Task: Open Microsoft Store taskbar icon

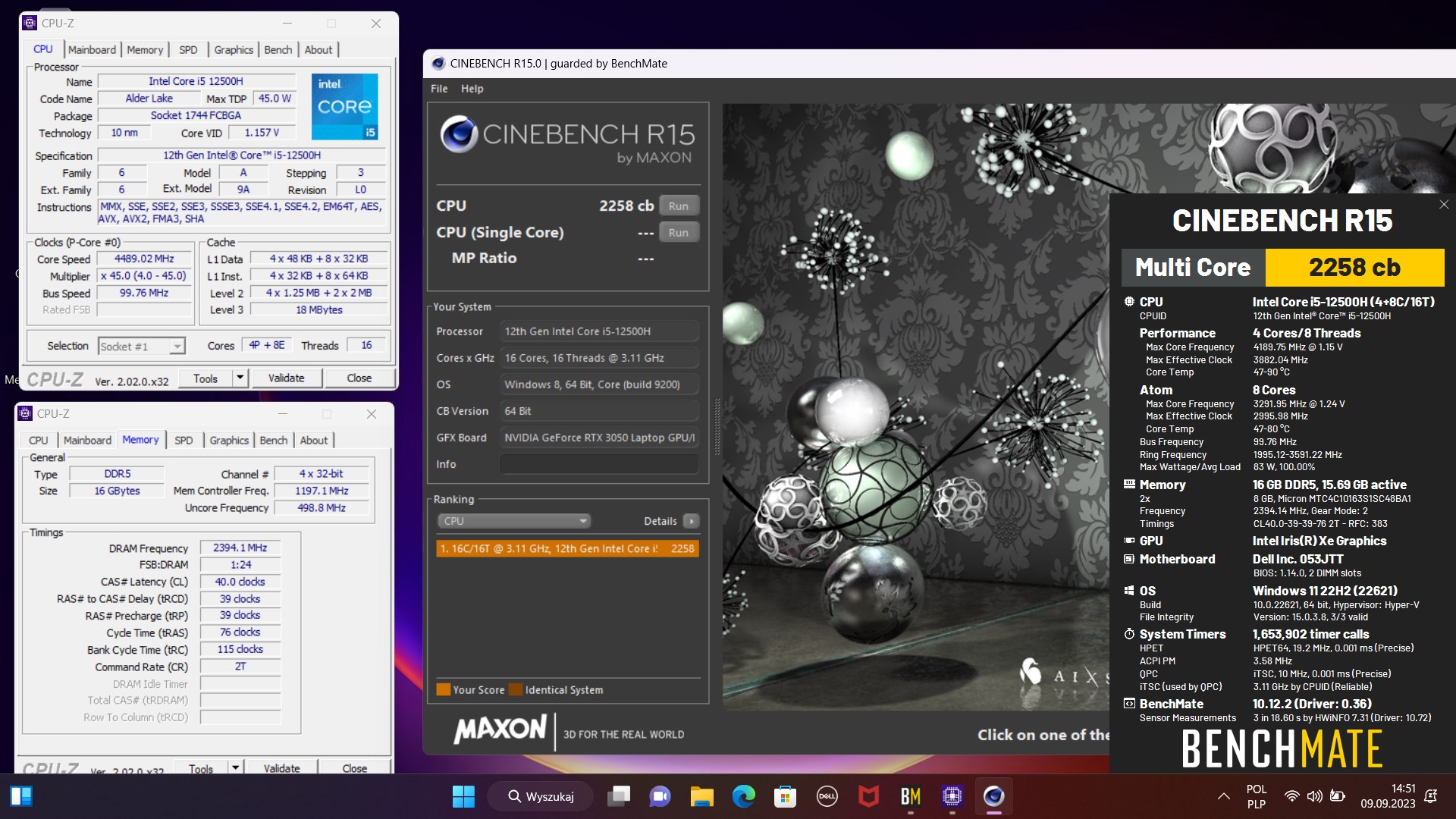Action: [x=785, y=796]
